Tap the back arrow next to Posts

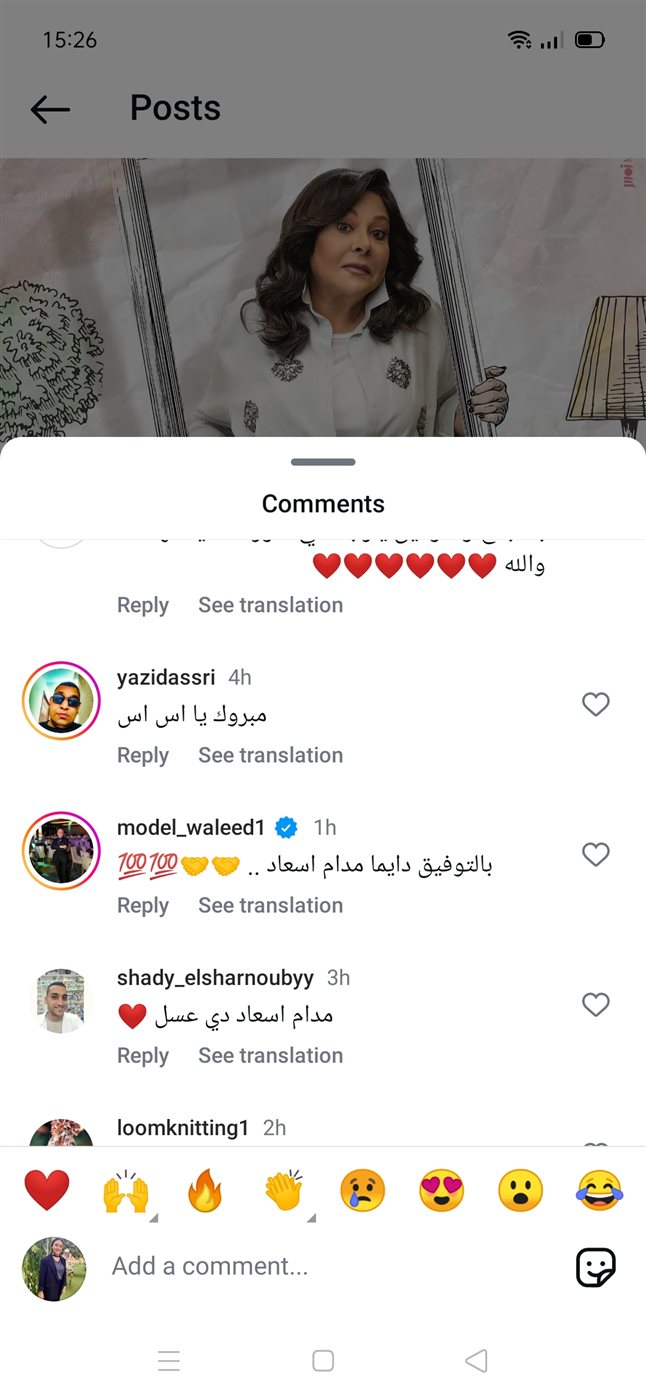(x=50, y=109)
